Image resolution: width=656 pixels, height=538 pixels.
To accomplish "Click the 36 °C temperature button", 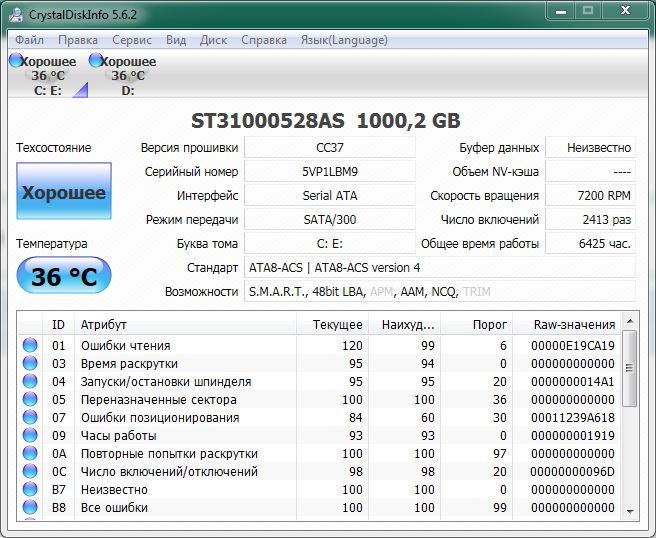I will coord(64,277).
